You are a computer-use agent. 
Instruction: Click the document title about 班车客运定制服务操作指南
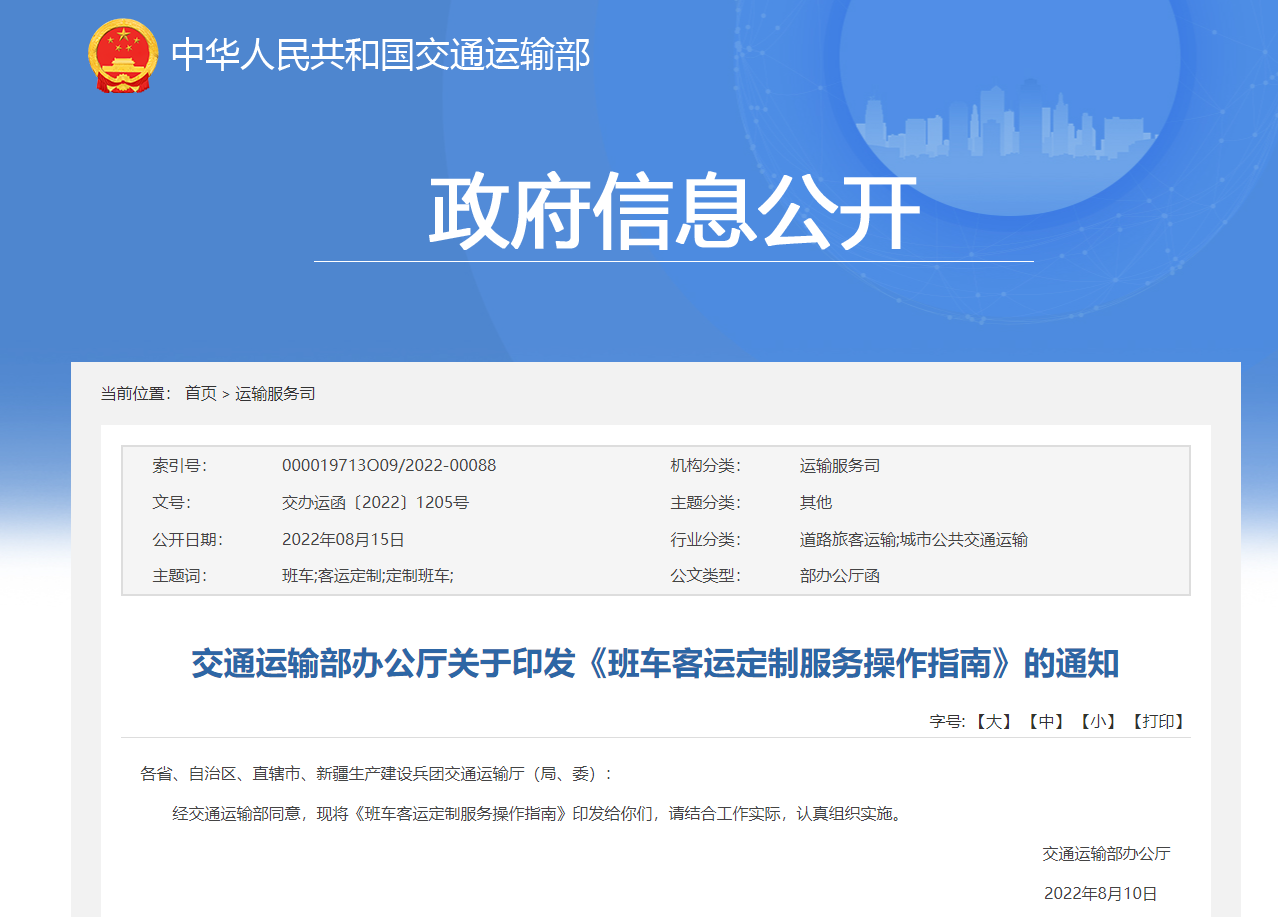[655, 663]
